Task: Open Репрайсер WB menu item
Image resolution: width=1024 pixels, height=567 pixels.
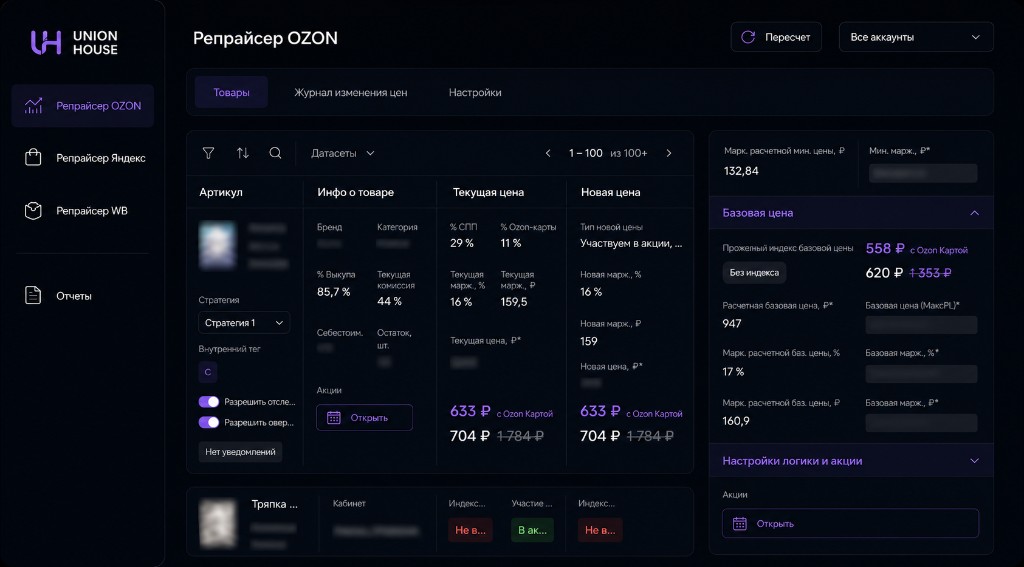Action: tap(83, 210)
